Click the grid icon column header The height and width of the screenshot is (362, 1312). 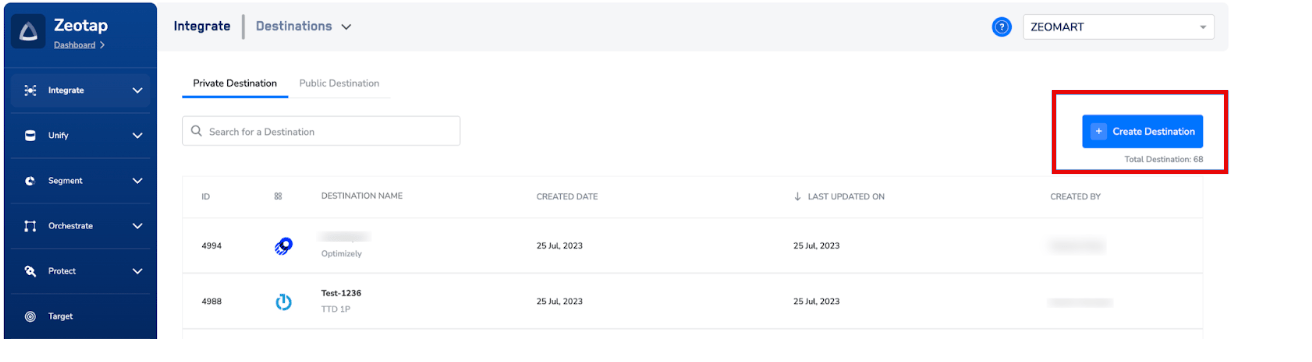[x=278, y=197]
